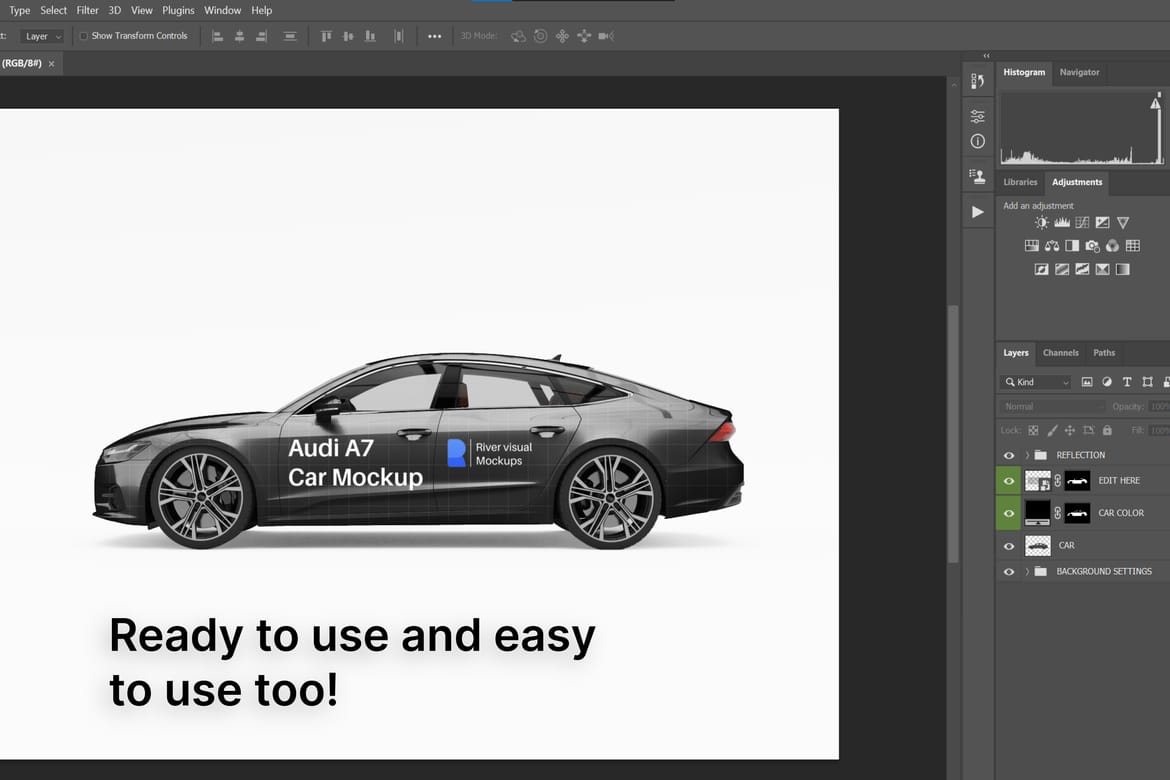Add a Vibrance adjustment

1123,222
